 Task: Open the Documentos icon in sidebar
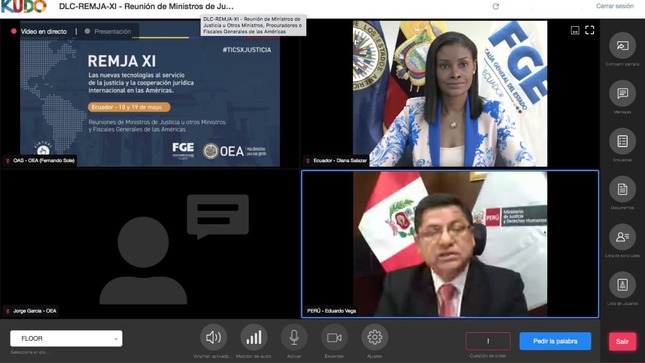point(622,189)
